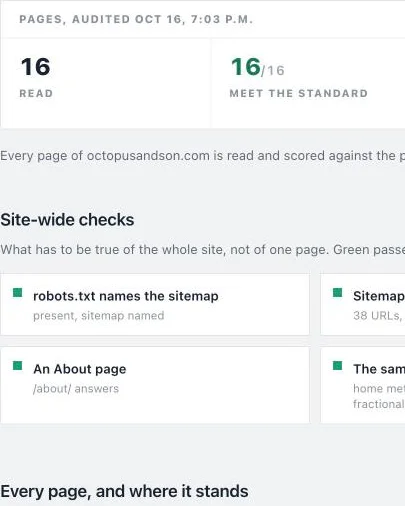Click the octopusandson.com description sentence
Image resolution: width=405 pixels, height=506 pixels.
[x=202, y=156]
